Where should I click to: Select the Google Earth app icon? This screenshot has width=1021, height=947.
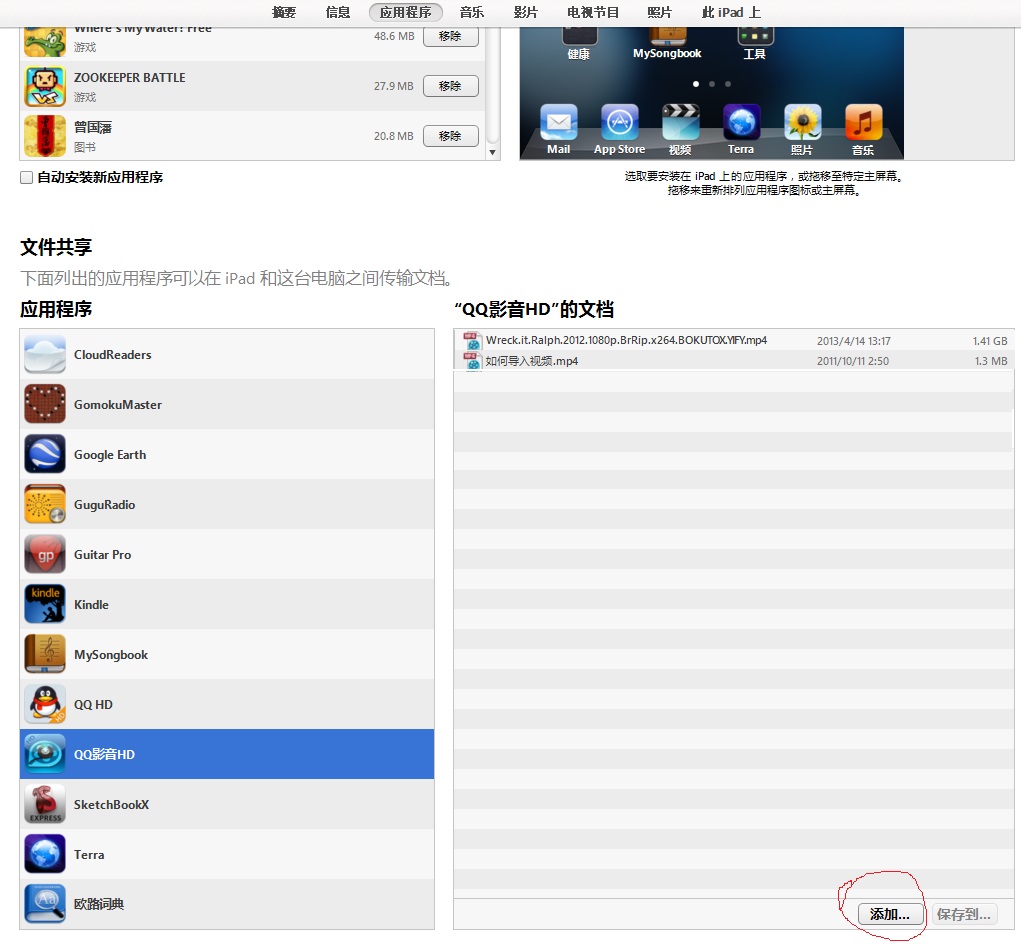45,454
